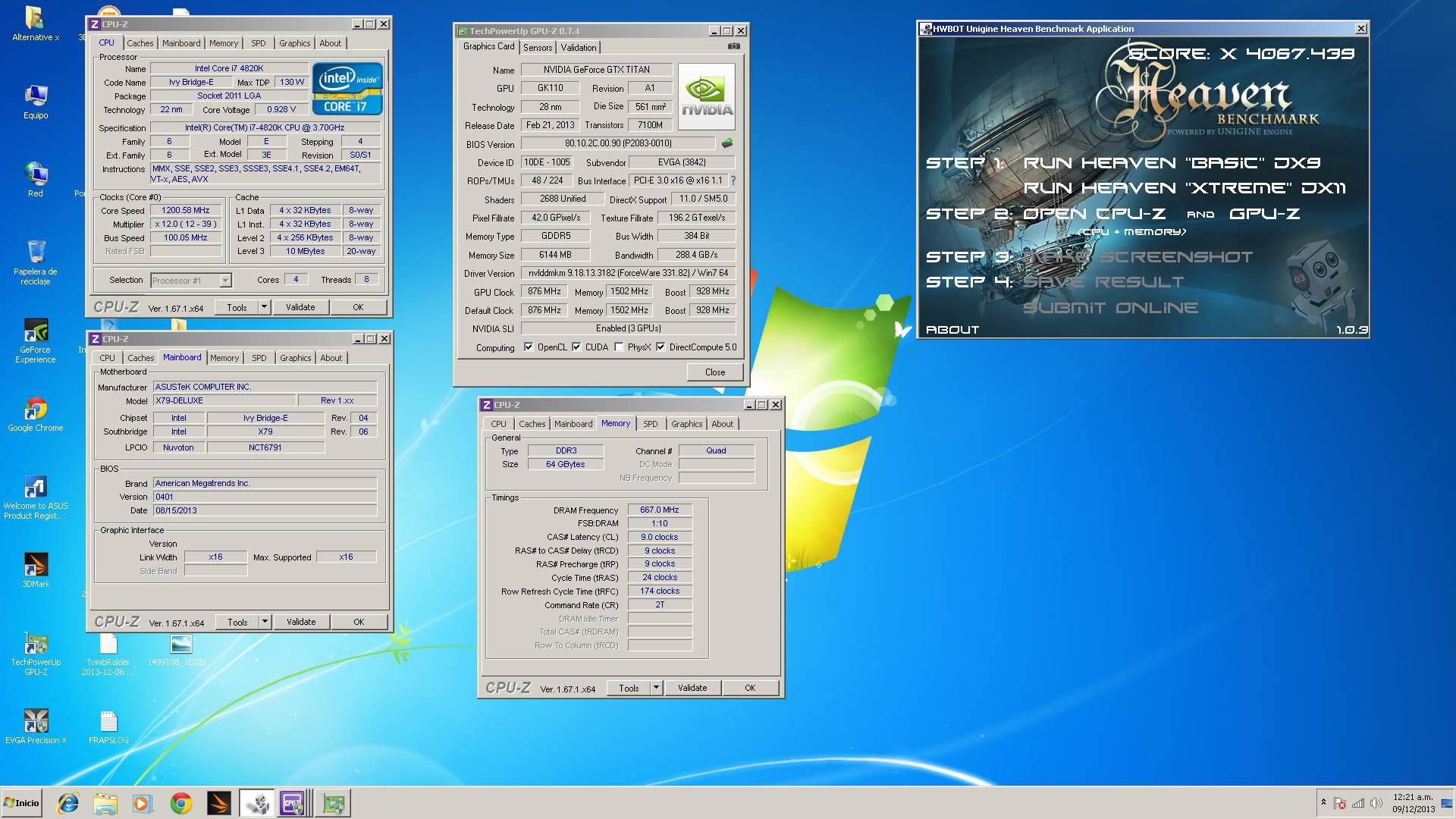Click Tools button in Memory window

(629, 688)
